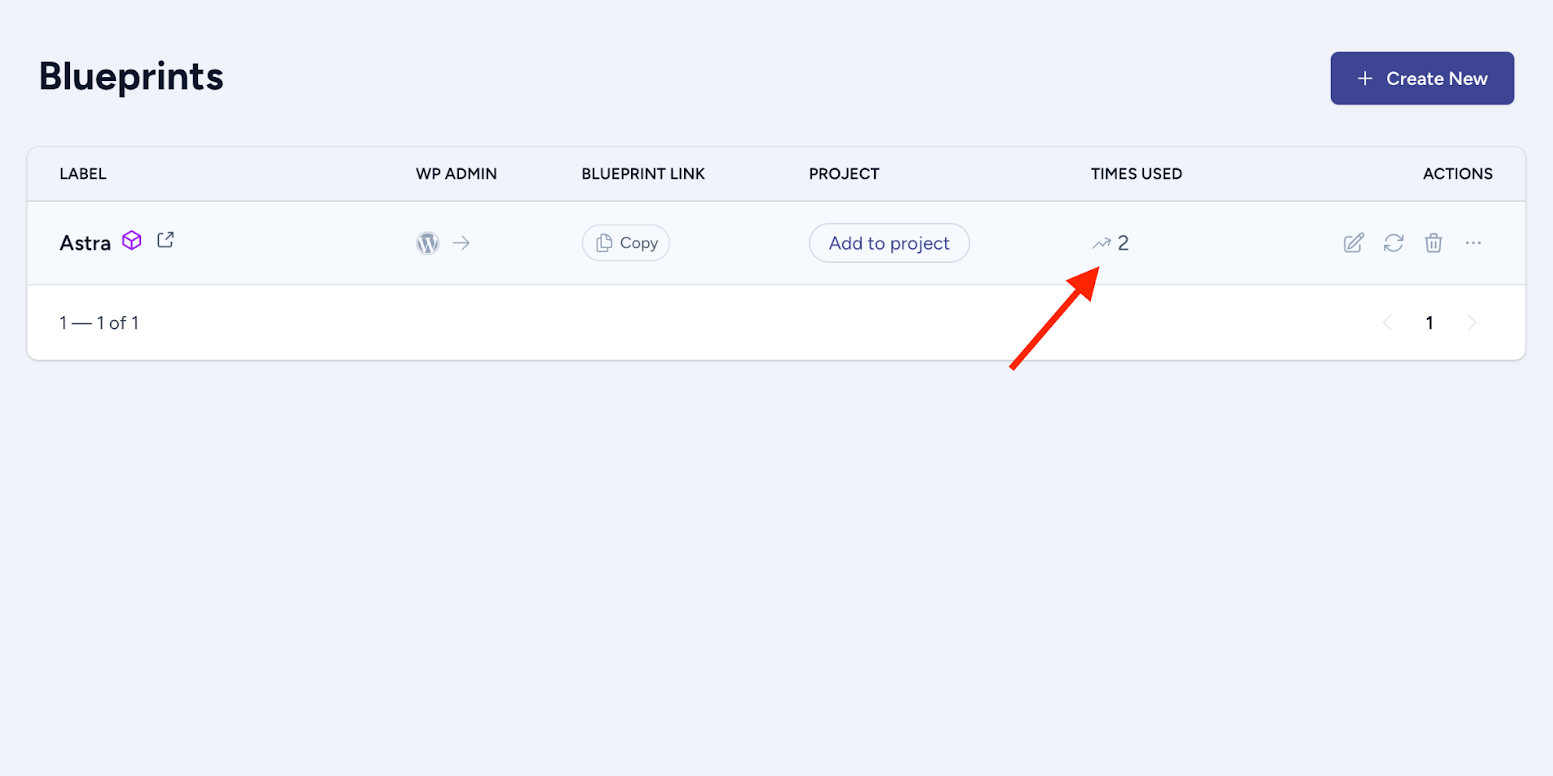Click the WordPress logo icon
Image resolution: width=1553 pixels, height=776 pixels.
point(428,243)
